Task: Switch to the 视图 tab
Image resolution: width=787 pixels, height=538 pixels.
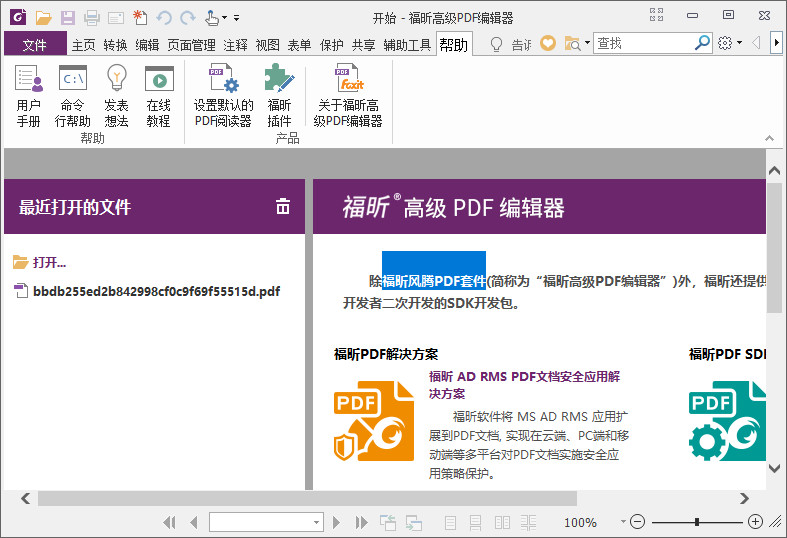Action: [268, 45]
